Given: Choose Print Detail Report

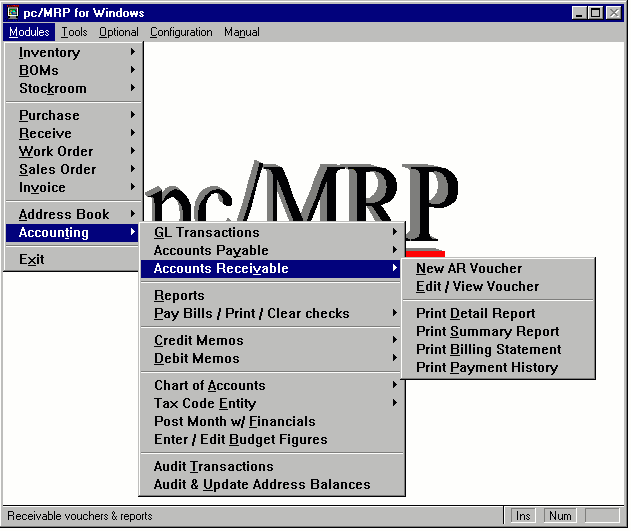Looking at the screenshot, I should (x=498, y=313).
